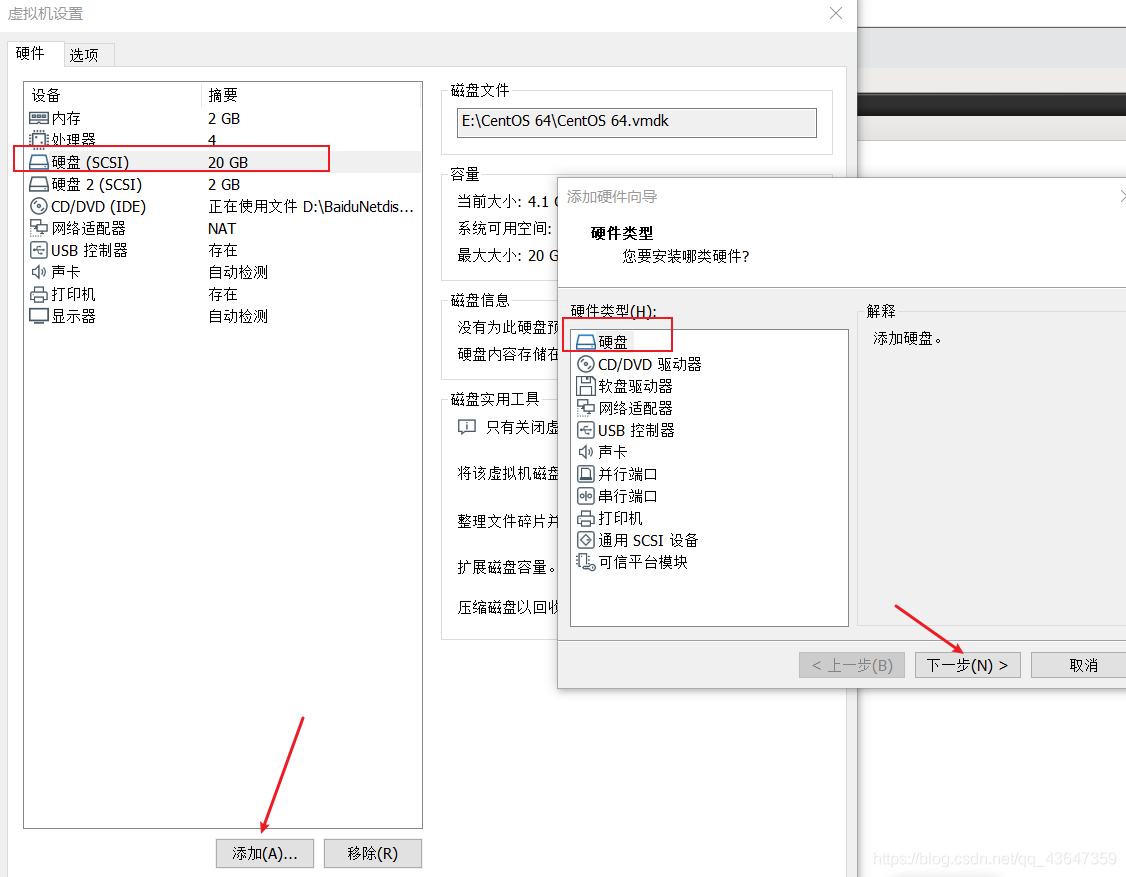Choose the CD/DVD 驱动器 icon in wizard

coord(586,364)
